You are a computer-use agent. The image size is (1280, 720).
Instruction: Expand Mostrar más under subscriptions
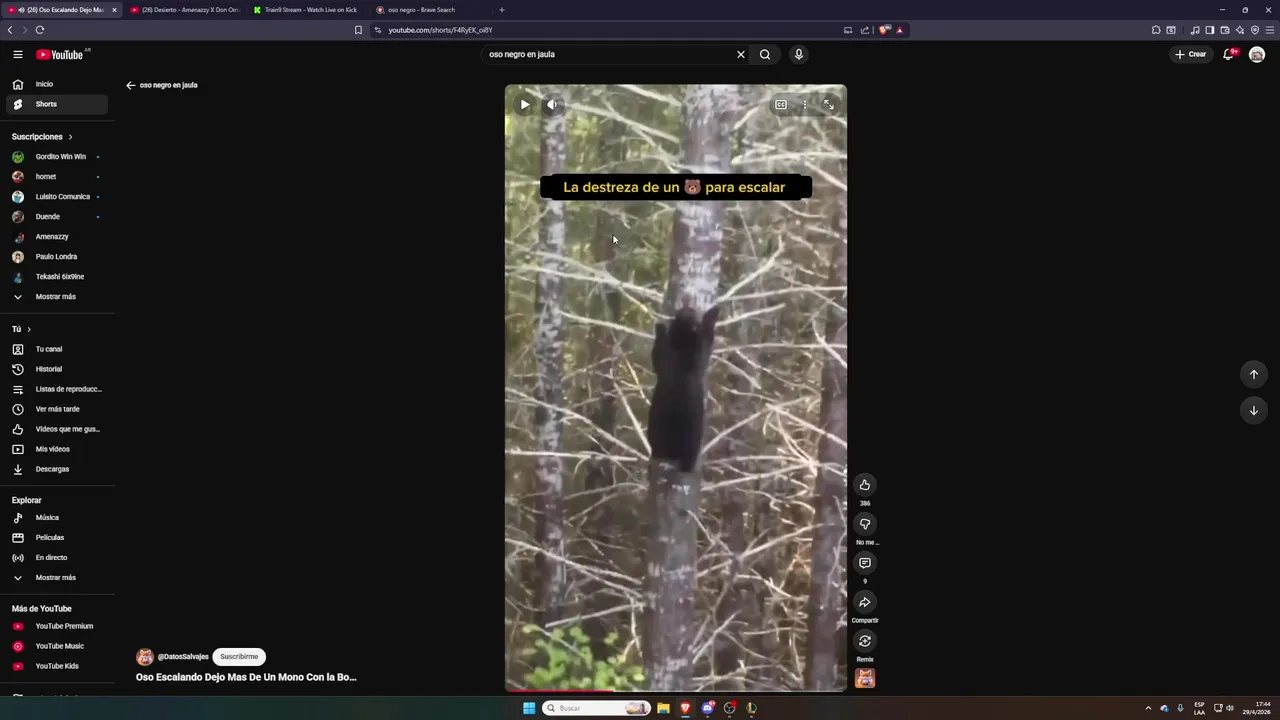point(56,297)
